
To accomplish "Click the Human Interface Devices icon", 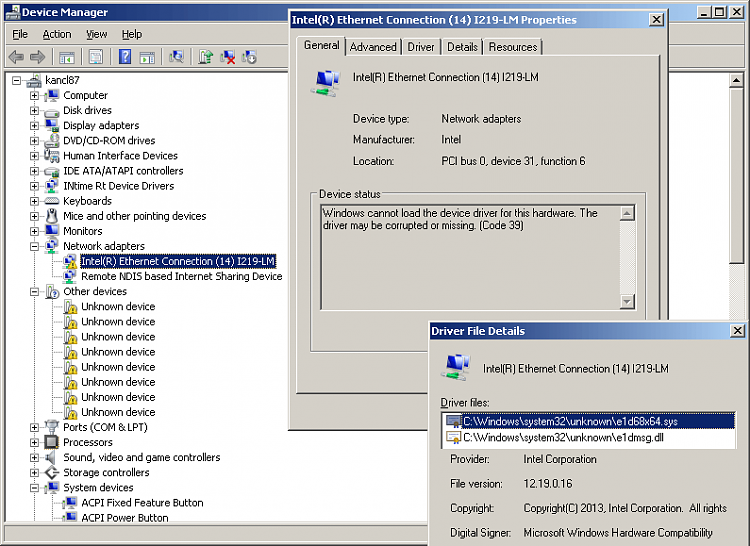I will point(52,156).
